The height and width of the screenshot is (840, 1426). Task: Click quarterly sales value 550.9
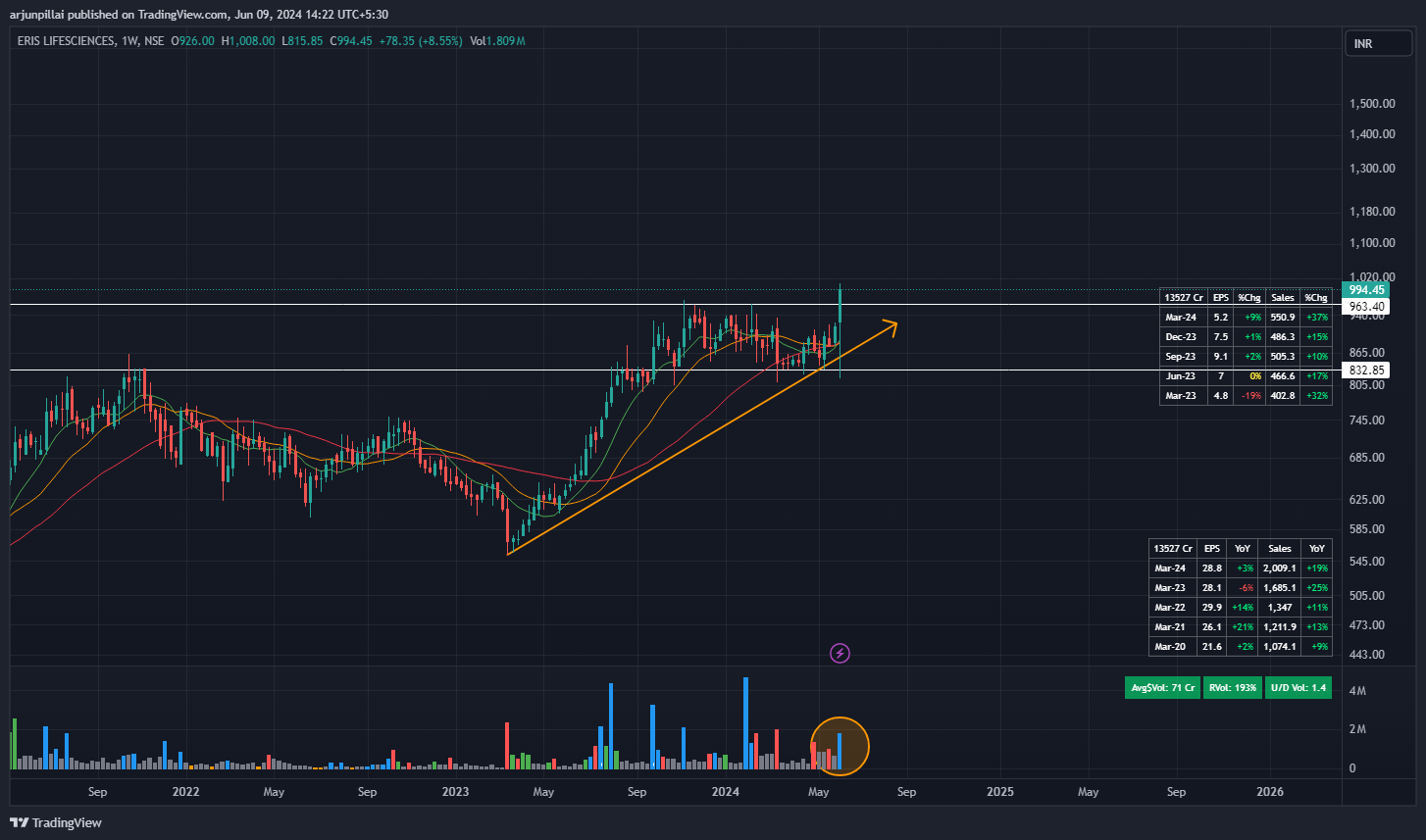click(x=1282, y=318)
